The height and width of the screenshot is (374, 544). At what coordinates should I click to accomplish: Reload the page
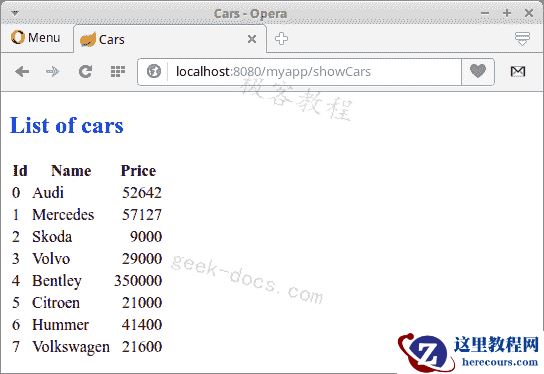[85, 71]
